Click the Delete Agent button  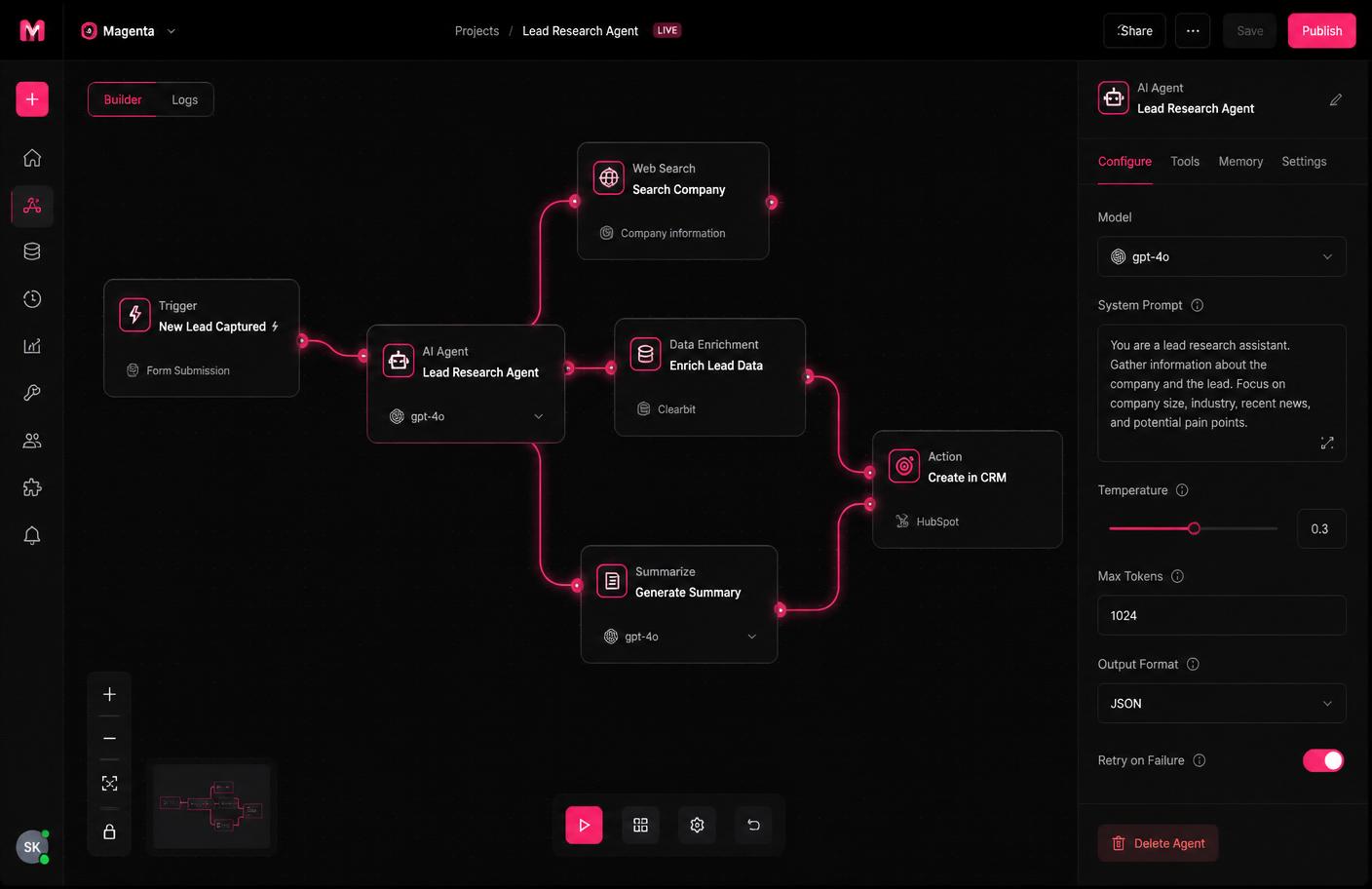pyautogui.click(x=1159, y=843)
